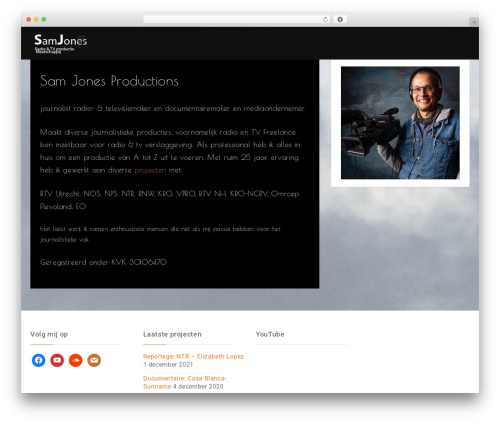Open a new tab with plus button
This screenshot has width=500, height=423.
pyautogui.click(x=474, y=22)
